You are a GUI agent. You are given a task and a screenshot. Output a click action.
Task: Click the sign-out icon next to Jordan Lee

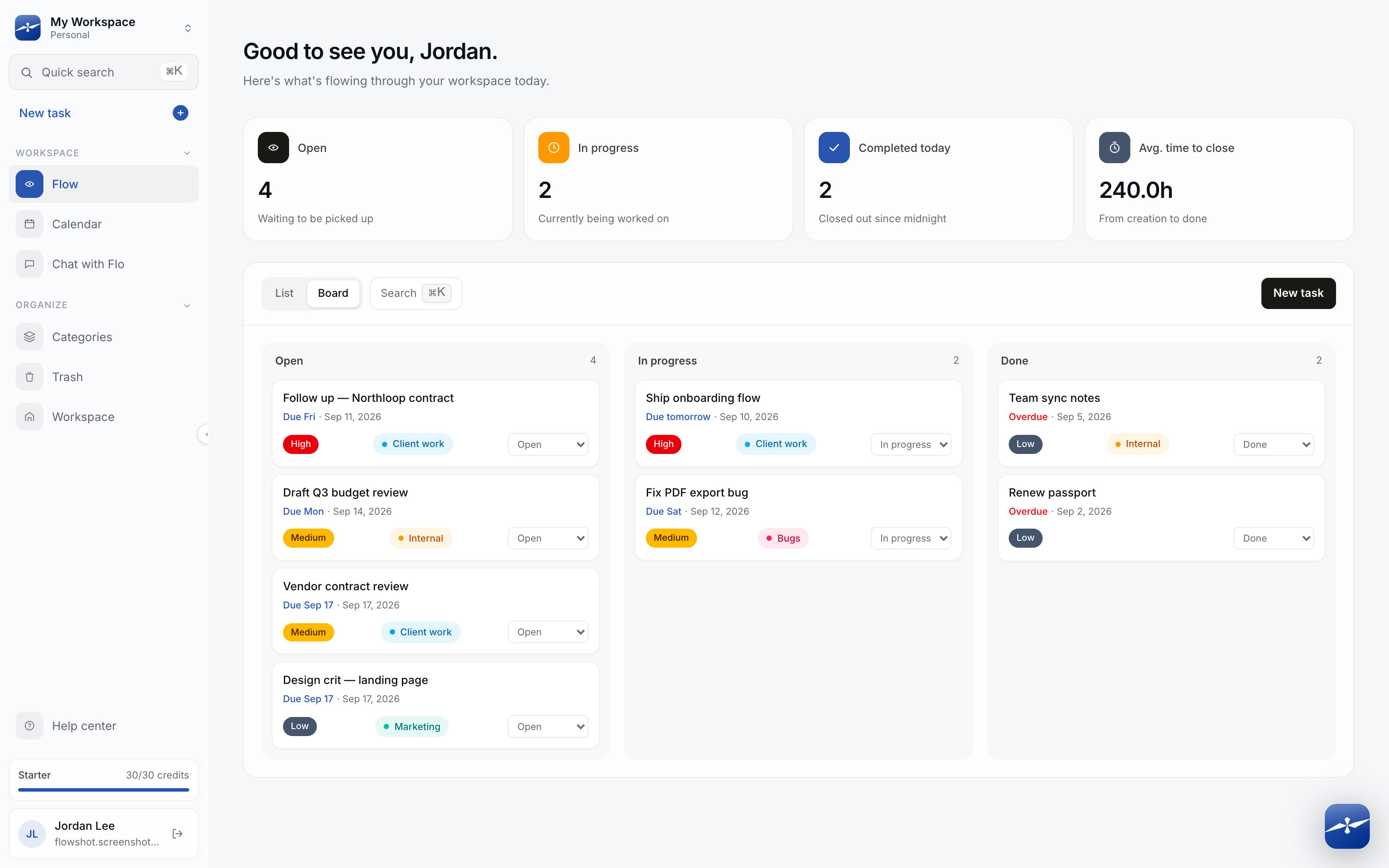[x=178, y=834]
